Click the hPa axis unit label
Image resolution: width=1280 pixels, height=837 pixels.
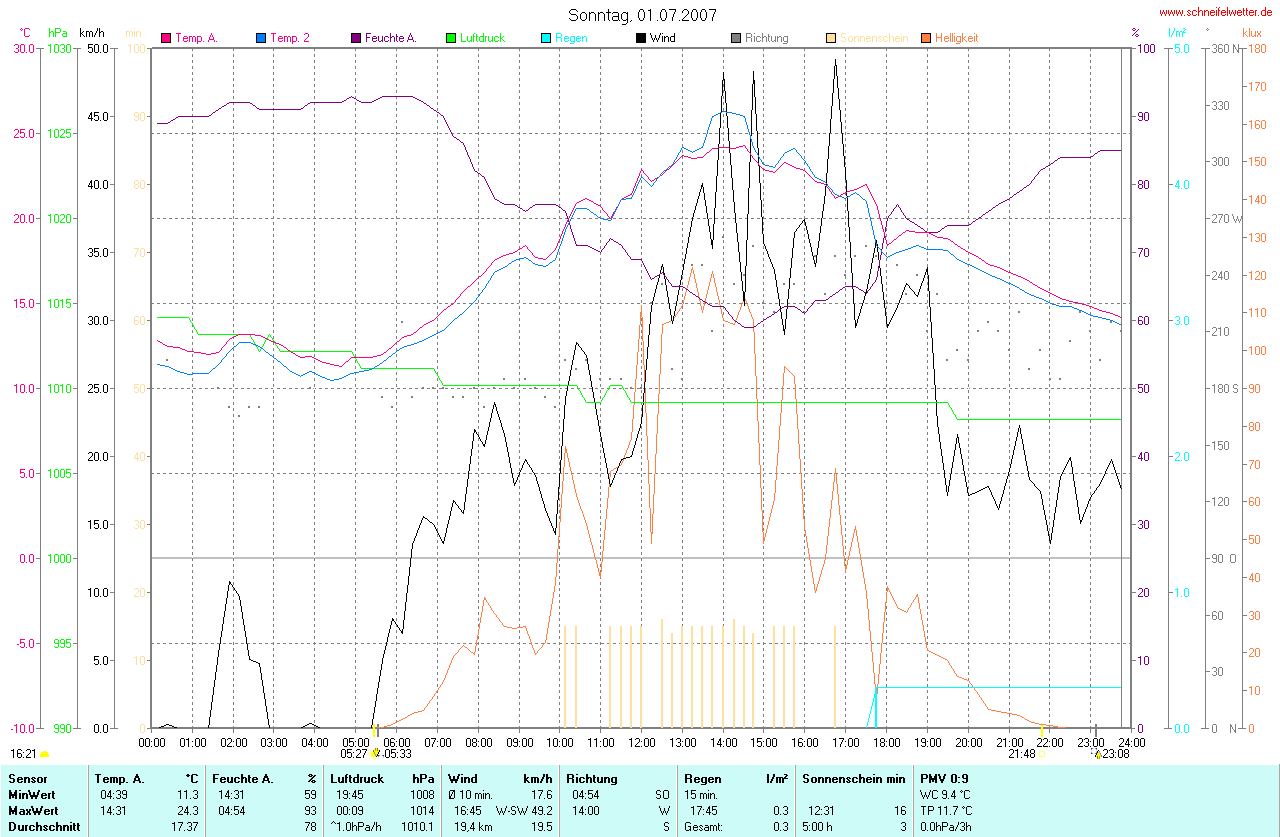[x=58, y=33]
